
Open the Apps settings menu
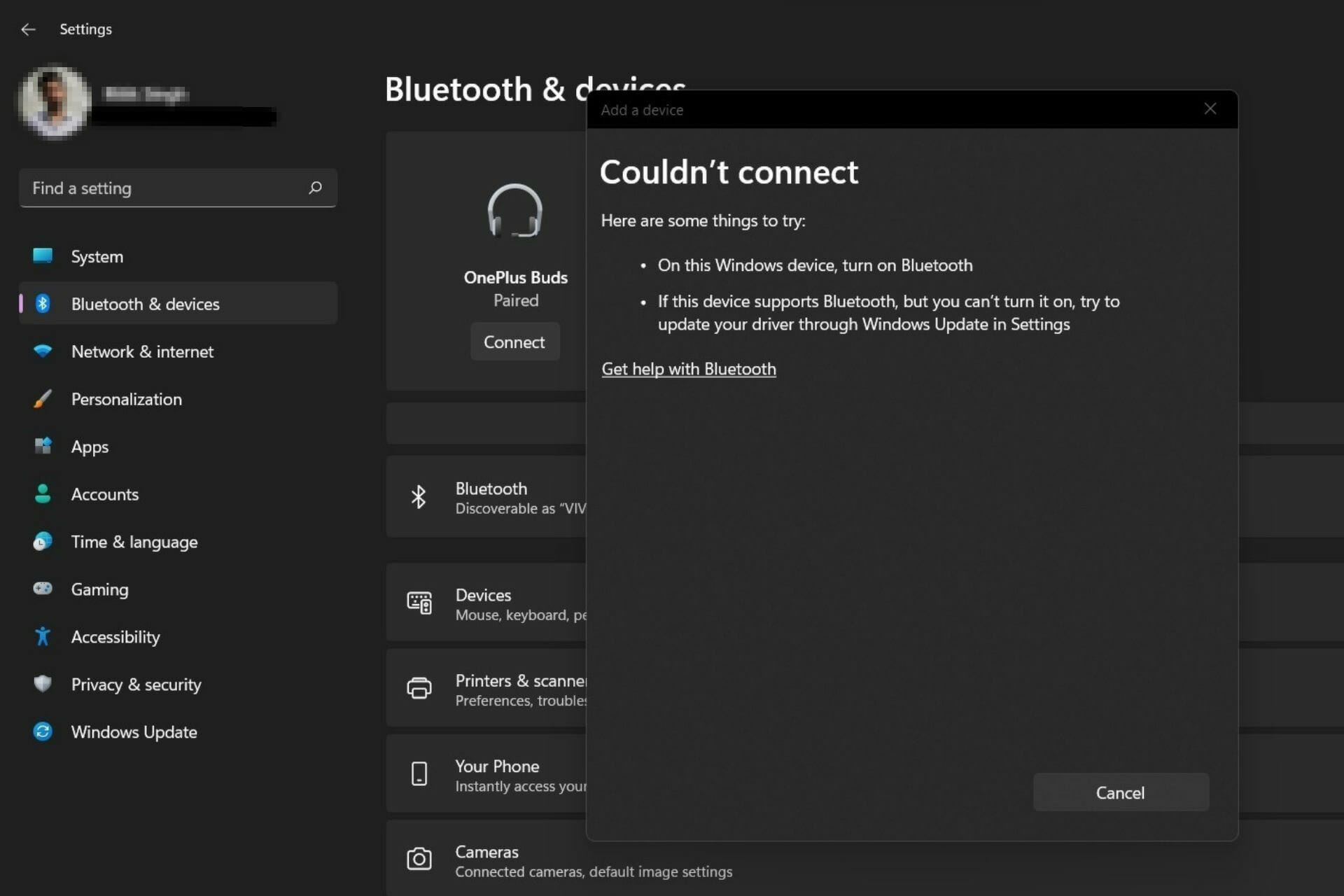[89, 446]
